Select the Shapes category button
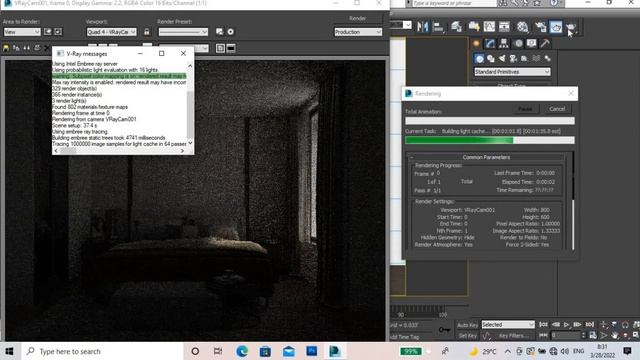 pos(491,59)
